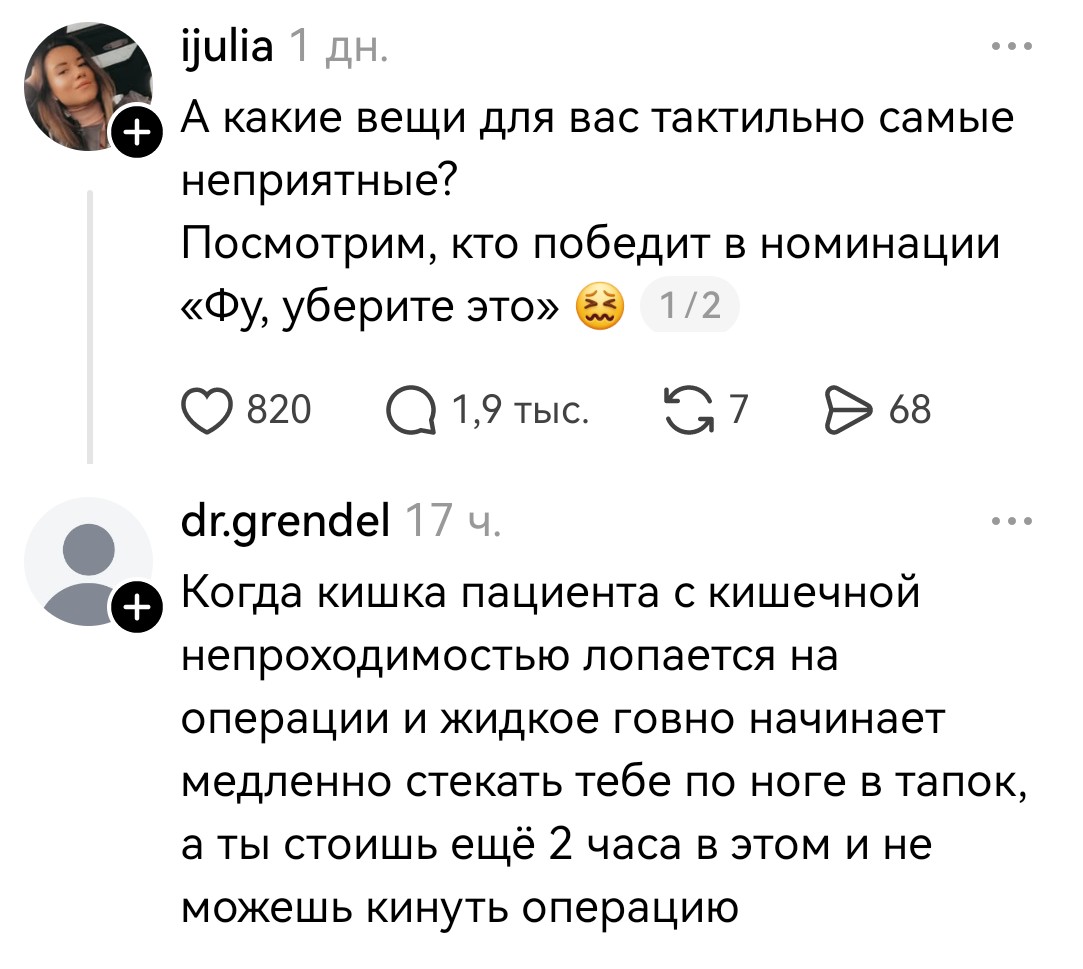Image resolution: width=1083 pixels, height=969 pixels.
Task: Repost ijulia's post using the repost arrows icon
Action: 688,407
